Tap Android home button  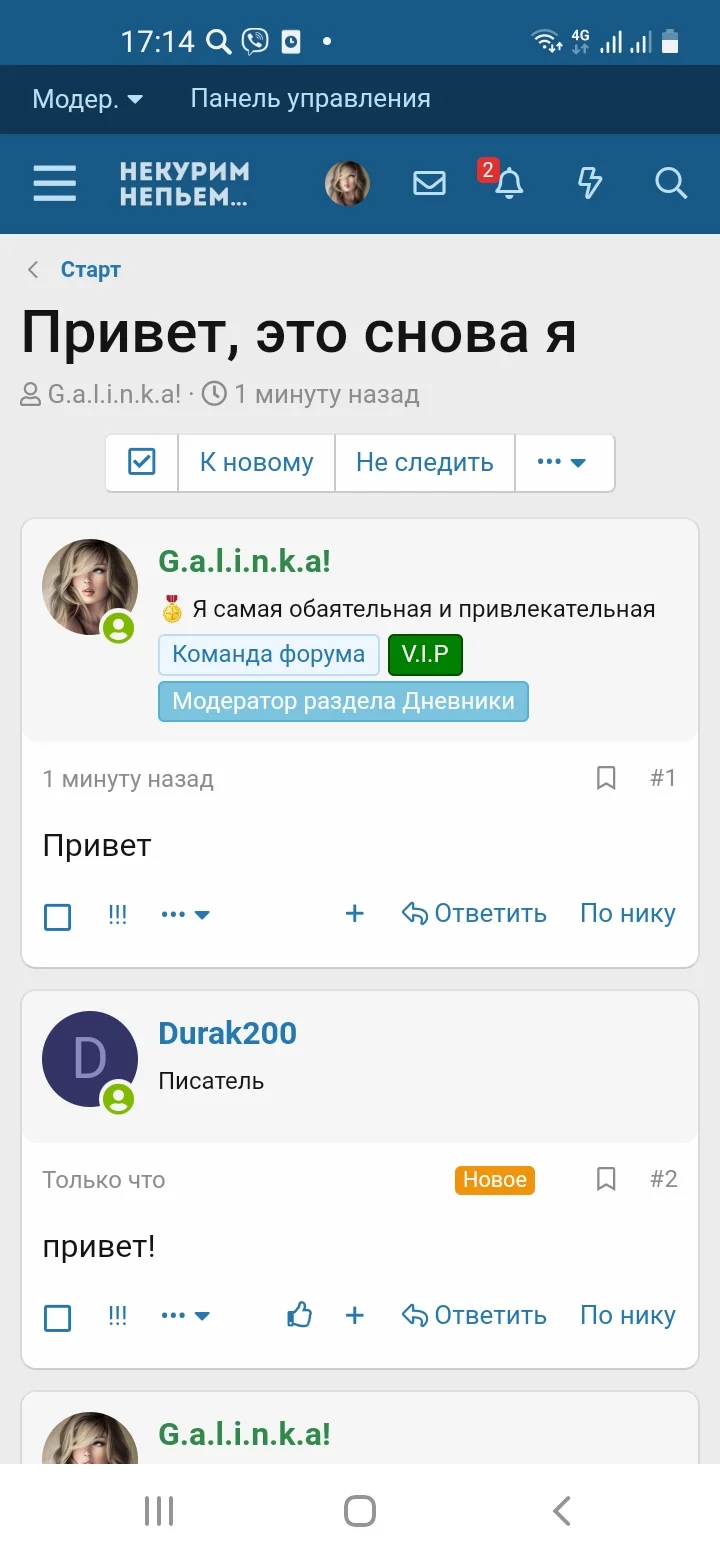click(x=360, y=1510)
